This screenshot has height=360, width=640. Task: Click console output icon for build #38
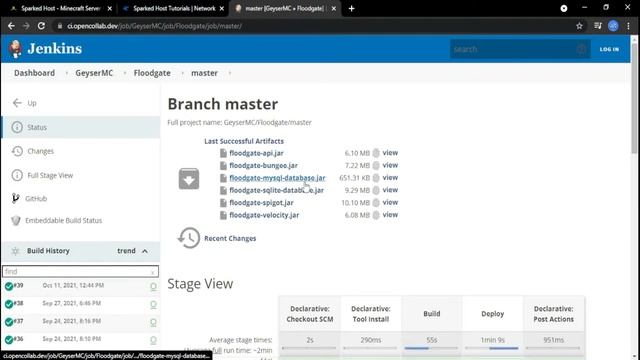pyautogui.click(x=153, y=304)
